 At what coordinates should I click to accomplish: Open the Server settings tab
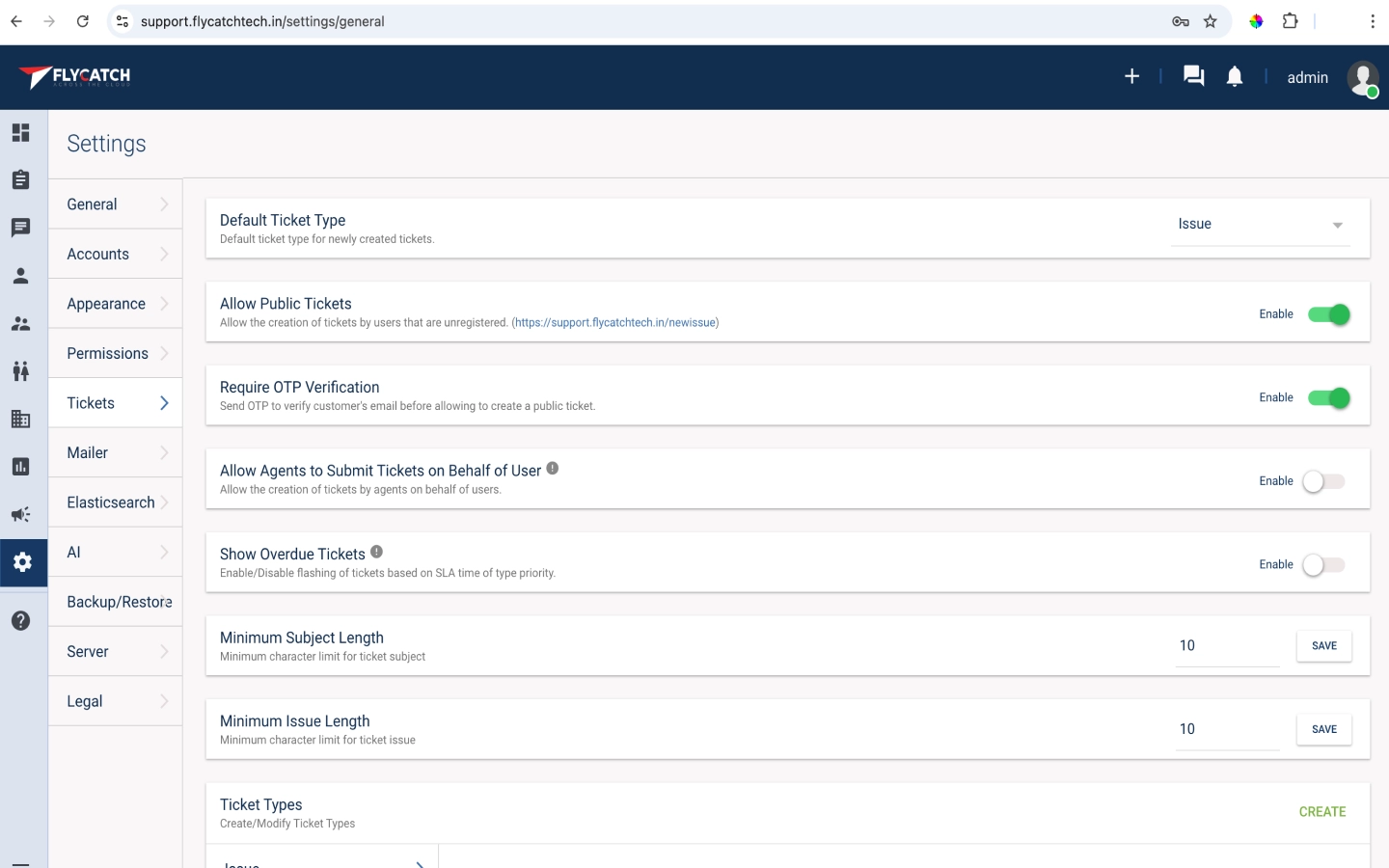(116, 651)
